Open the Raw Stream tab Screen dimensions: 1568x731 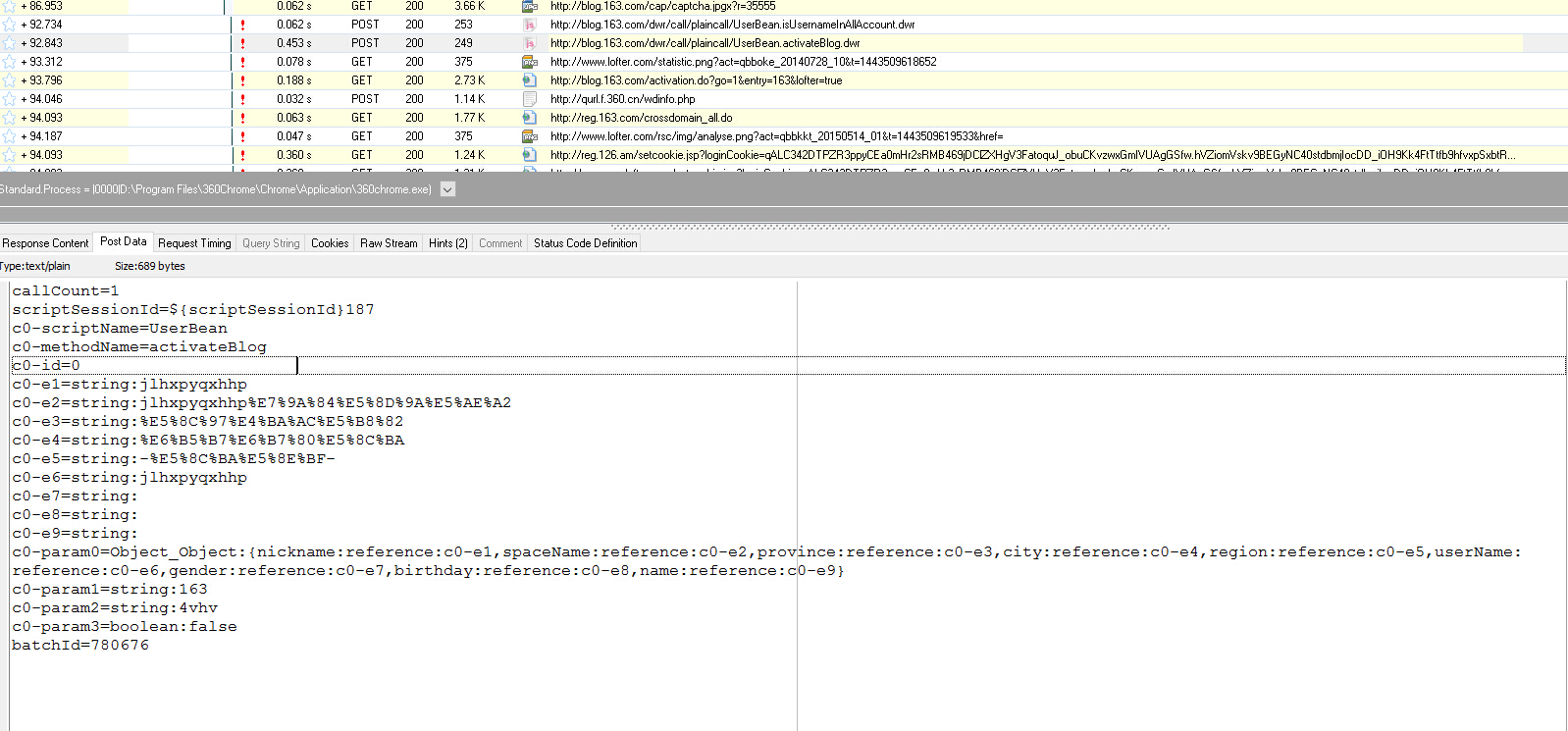click(389, 243)
